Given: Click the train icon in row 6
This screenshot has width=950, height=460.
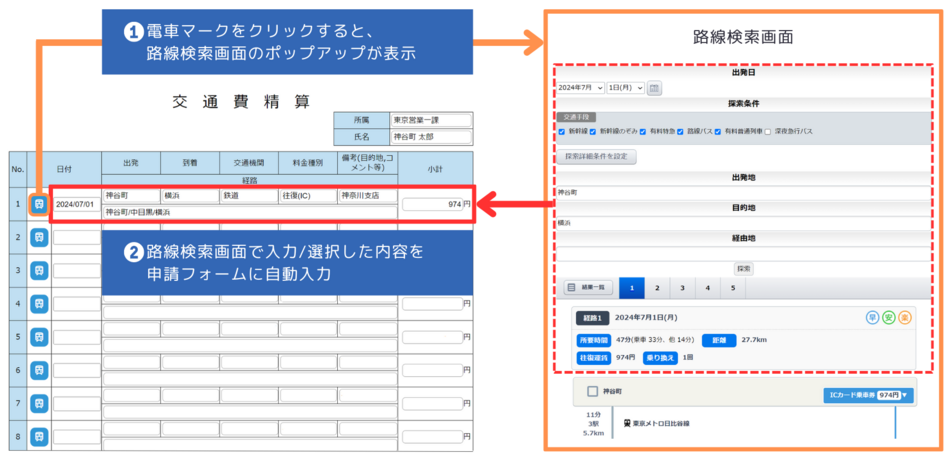Looking at the screenshot, I should pos(39,369).
